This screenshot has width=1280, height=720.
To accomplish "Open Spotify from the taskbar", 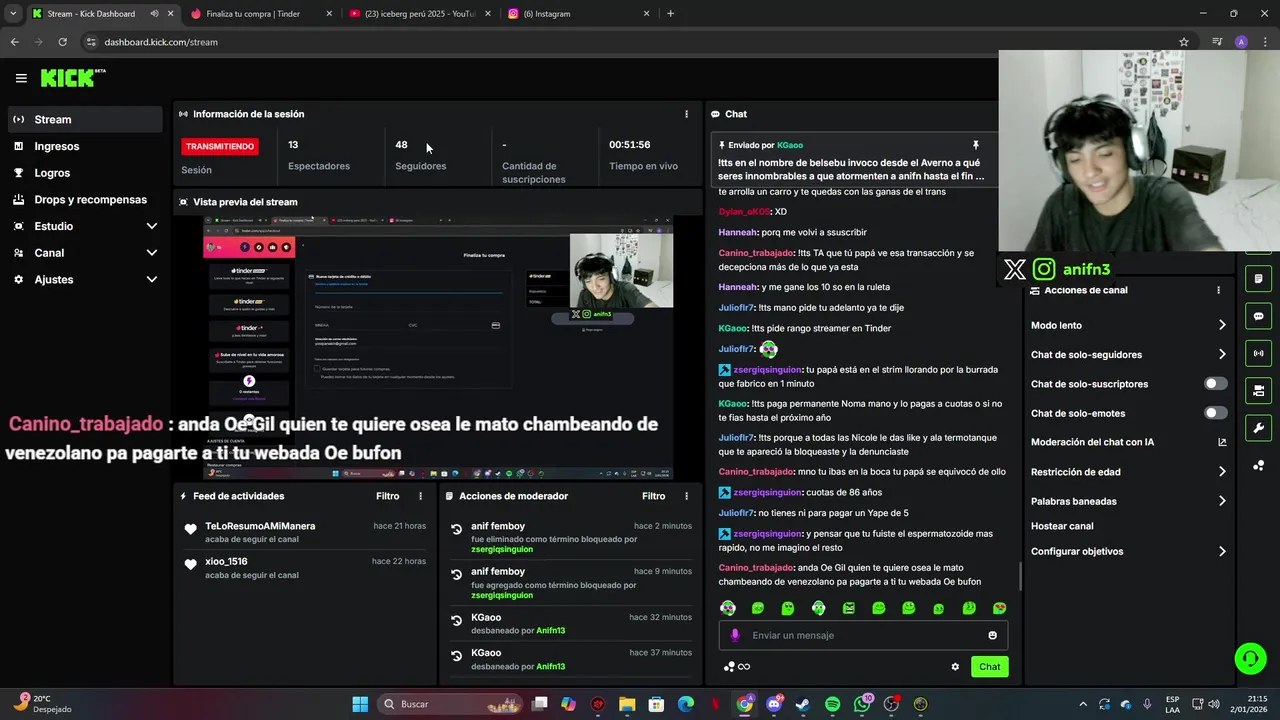I will [x=832, y=704].
